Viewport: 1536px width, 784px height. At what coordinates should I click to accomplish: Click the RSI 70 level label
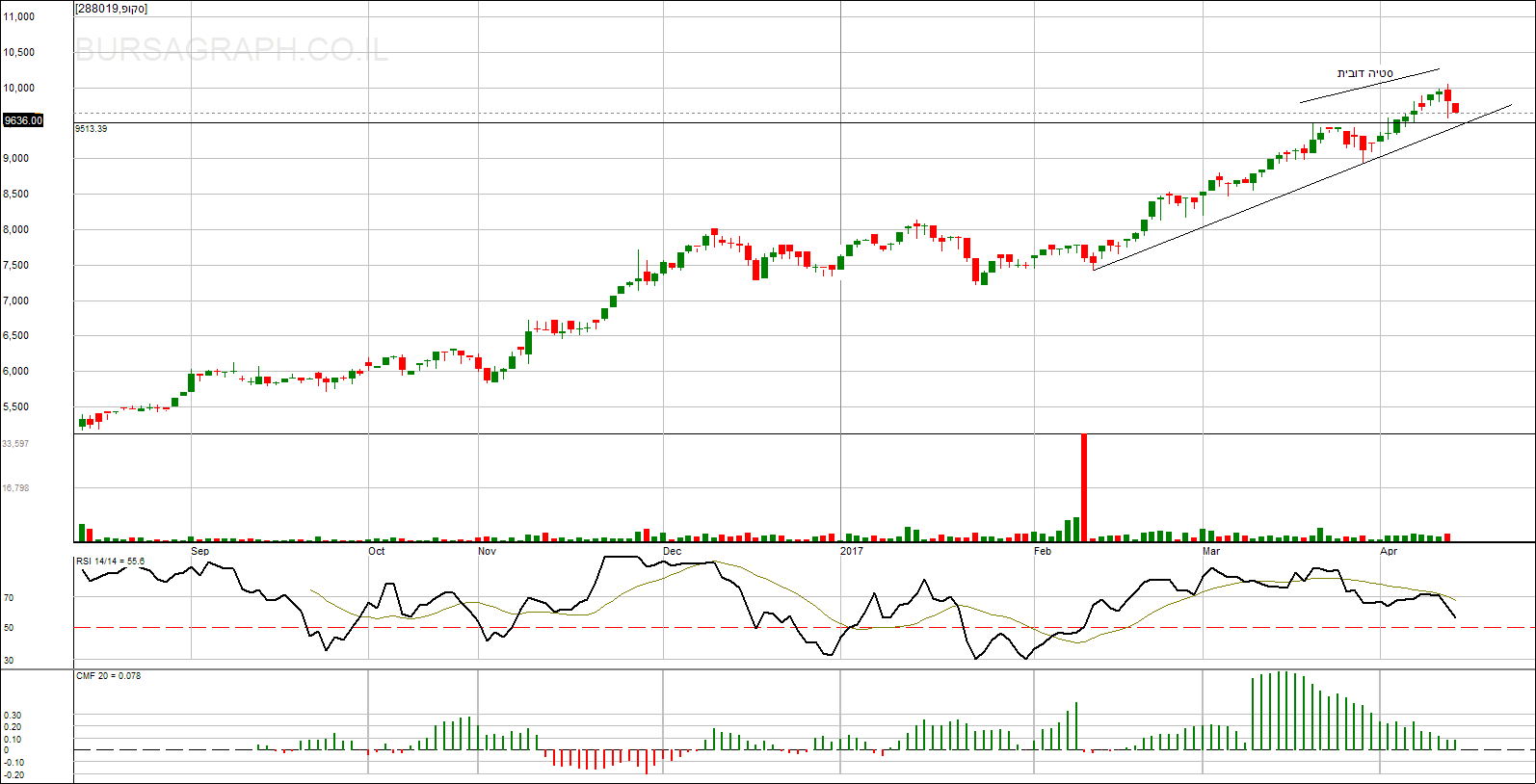9,598
